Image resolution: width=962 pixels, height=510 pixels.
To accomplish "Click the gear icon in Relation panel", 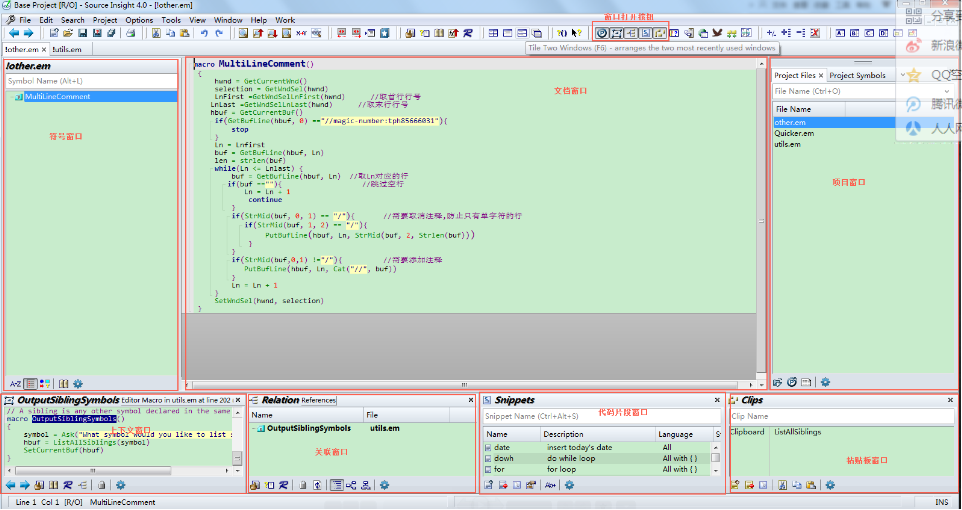I will point(385,485).
